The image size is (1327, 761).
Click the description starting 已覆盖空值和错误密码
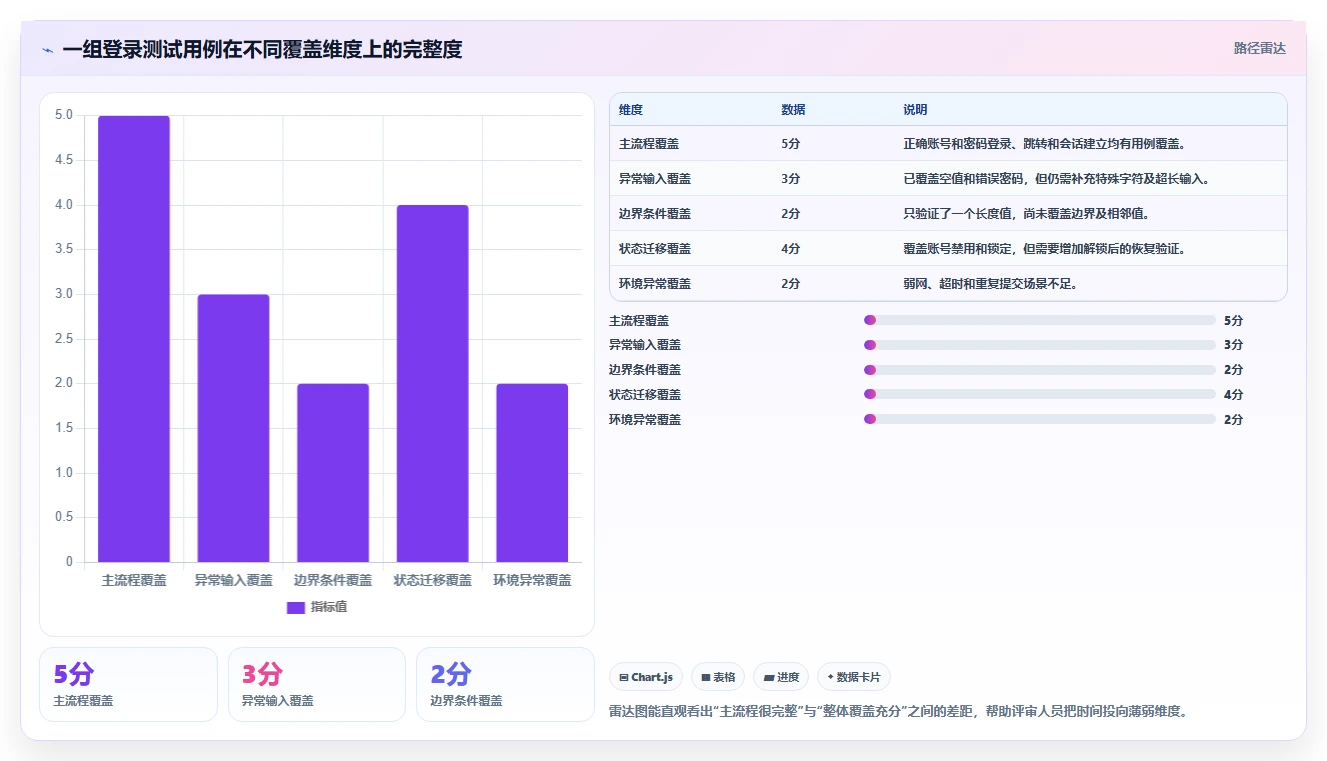click(x=1058, y=179)
